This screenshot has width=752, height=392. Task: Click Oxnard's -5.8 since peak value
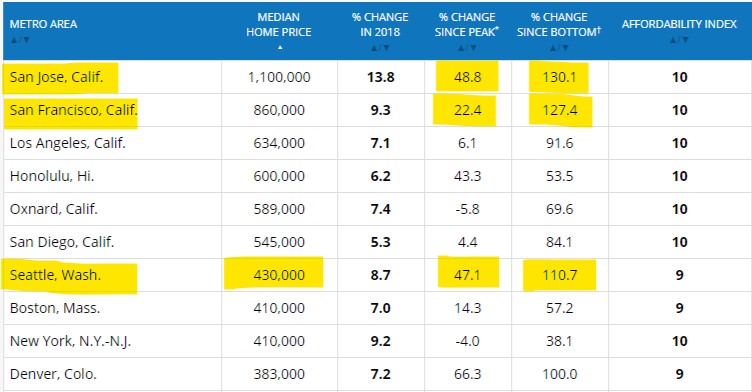(467, 209)
